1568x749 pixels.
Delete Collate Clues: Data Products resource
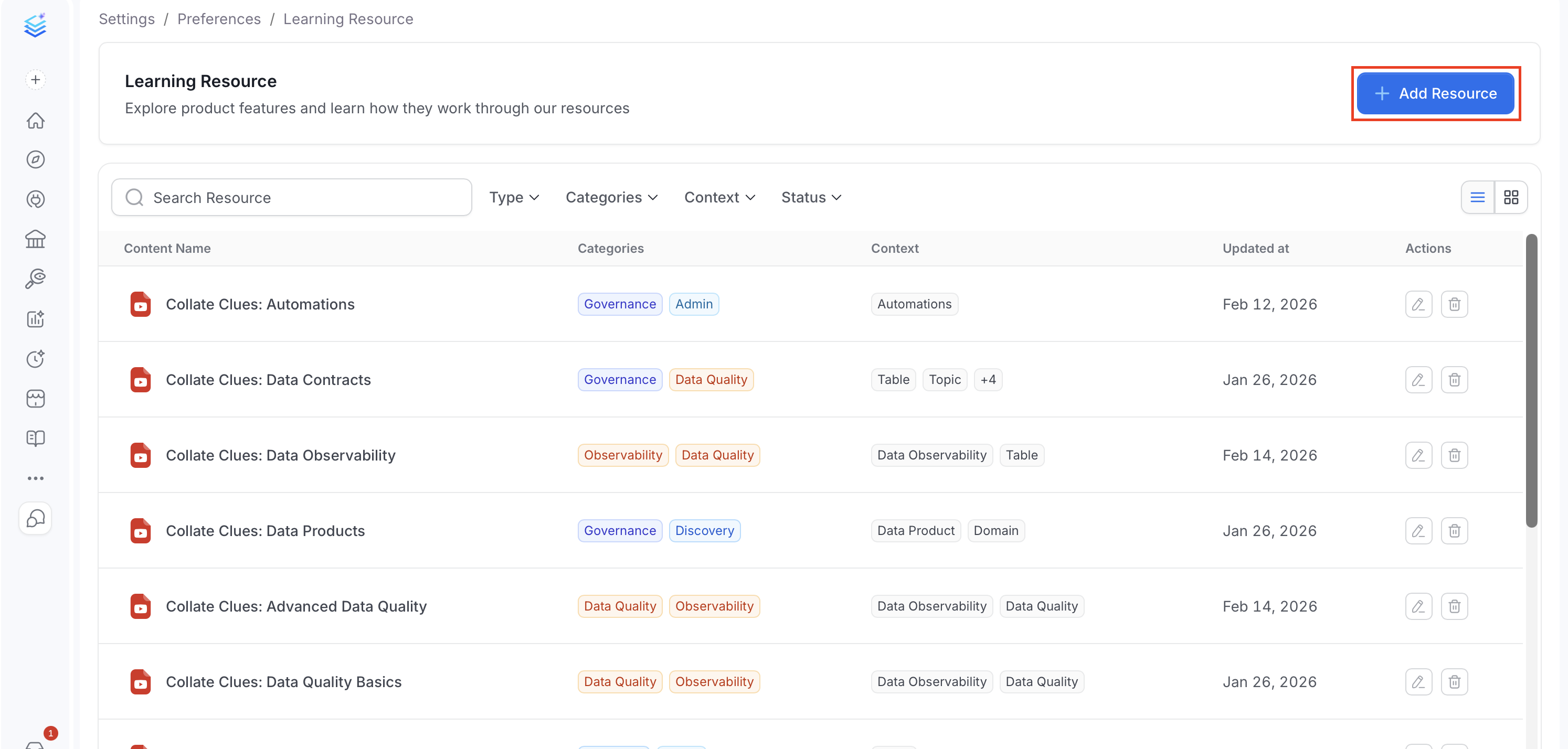(x=1454, y=531)
